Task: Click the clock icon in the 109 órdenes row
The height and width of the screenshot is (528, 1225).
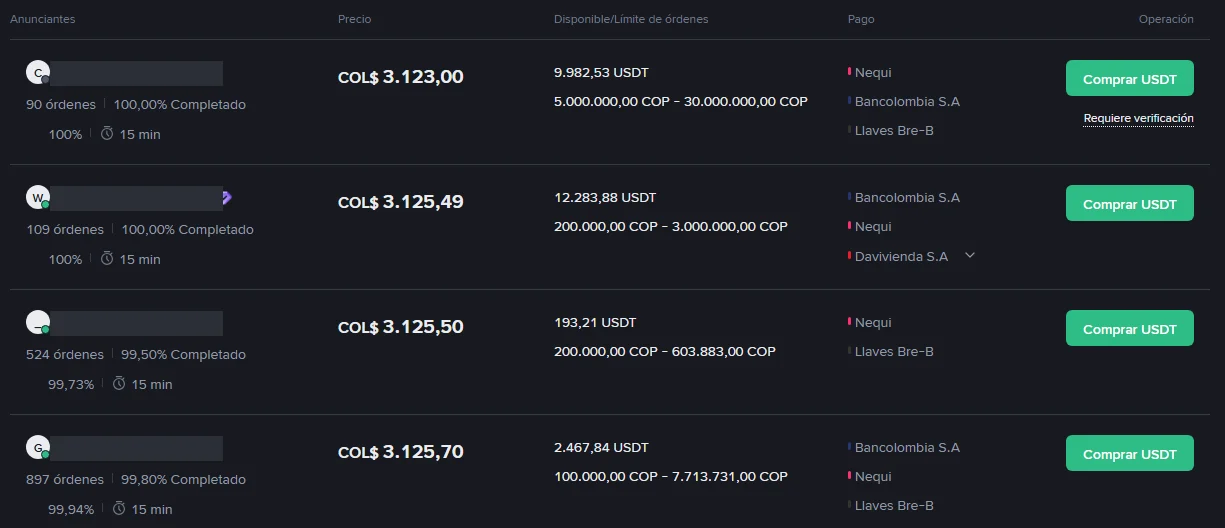Action: tap(107, 258)
